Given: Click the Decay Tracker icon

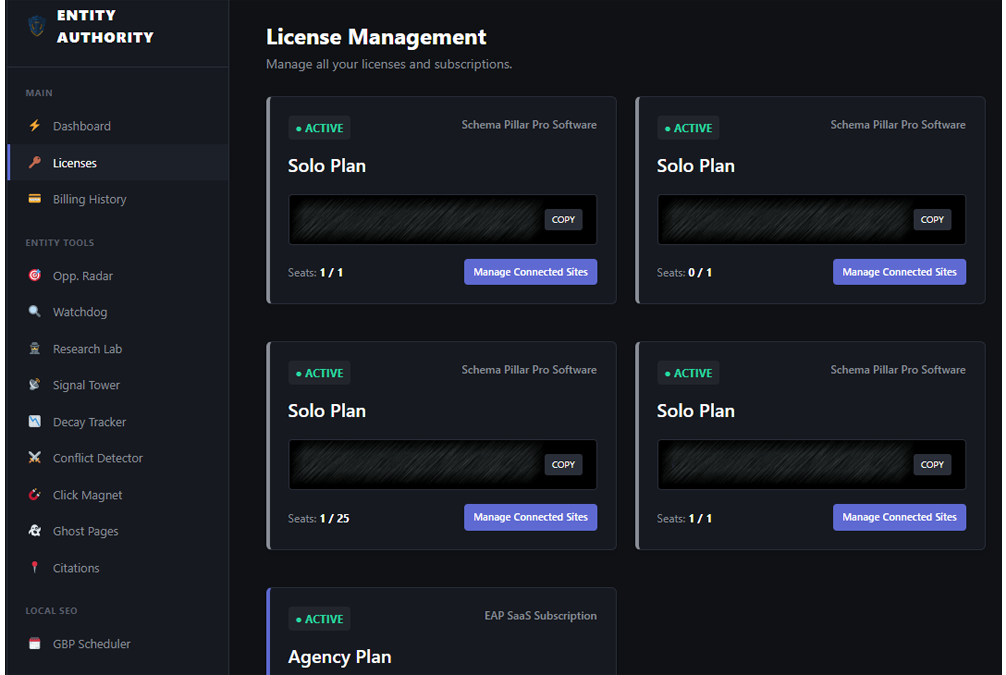Looking at the screenshot, I should coord(36,421).
